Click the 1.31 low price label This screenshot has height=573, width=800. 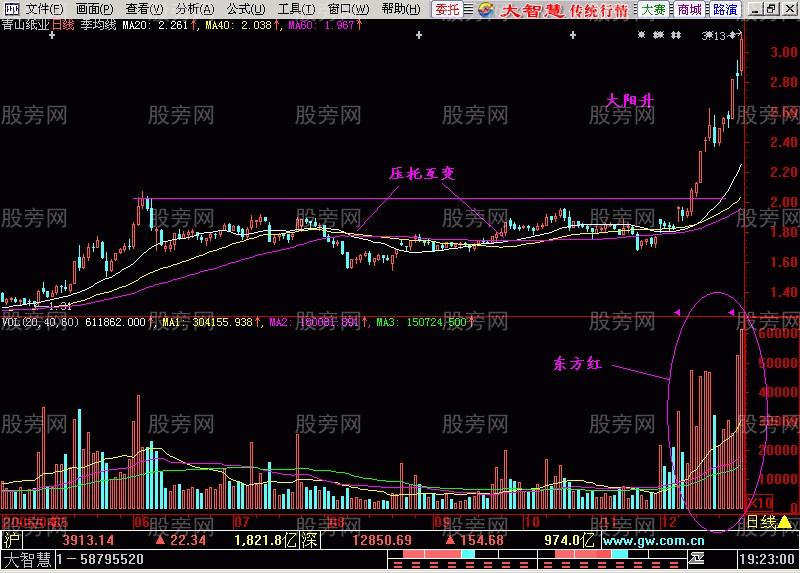60,306
